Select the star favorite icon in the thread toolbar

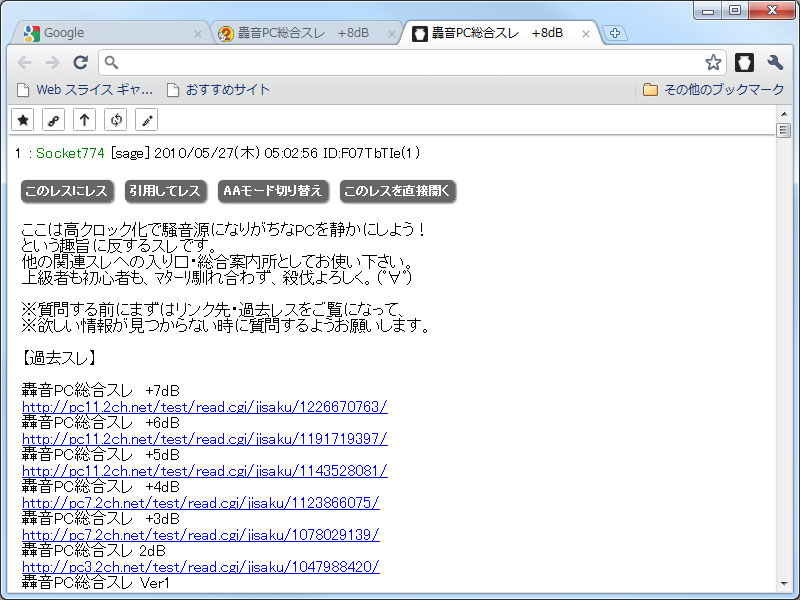(22, 119)
